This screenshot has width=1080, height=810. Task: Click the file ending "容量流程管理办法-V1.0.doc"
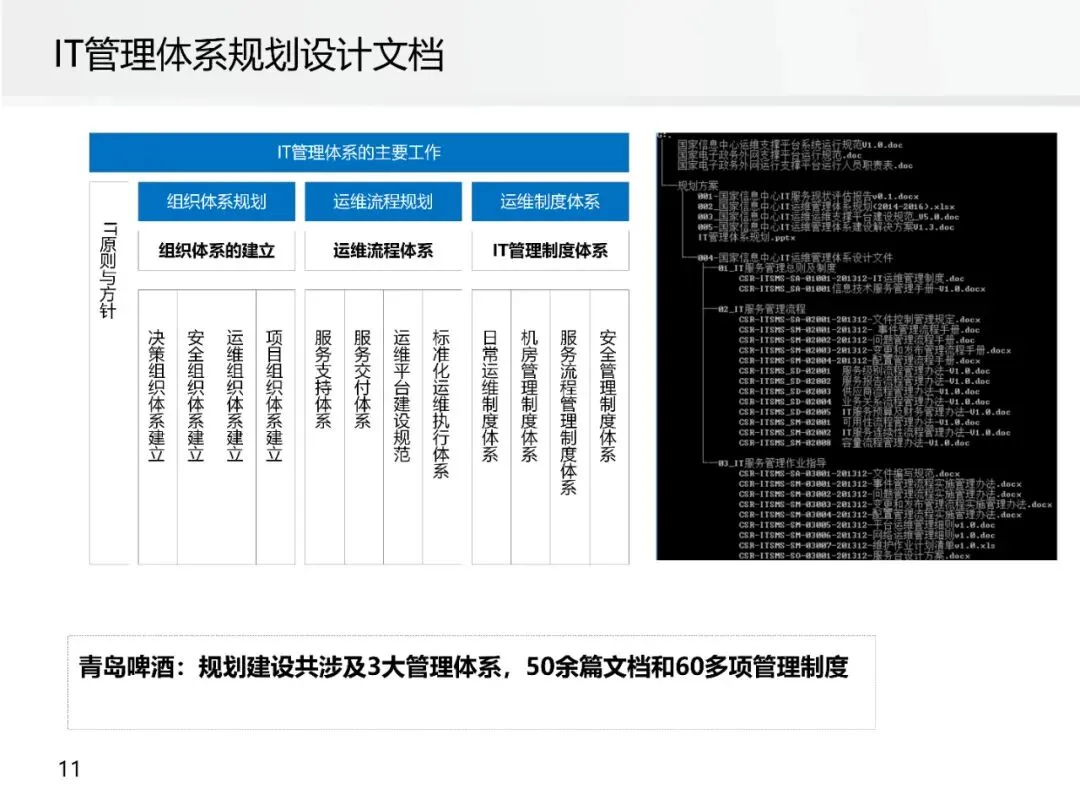click(854, 443)
